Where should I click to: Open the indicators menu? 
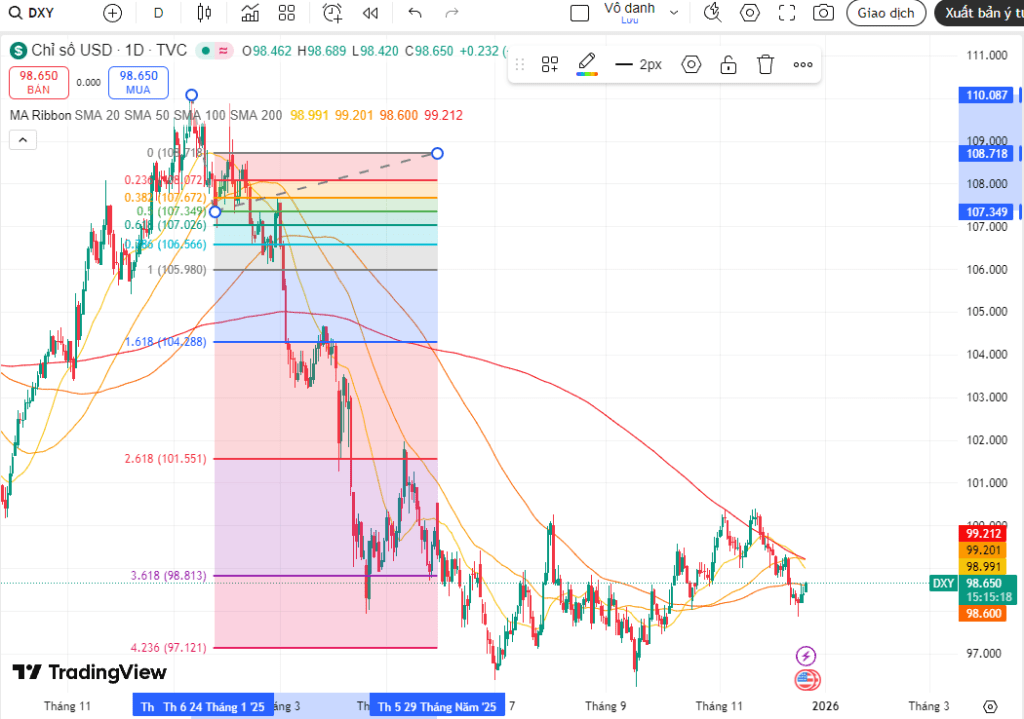coord(250,13)
